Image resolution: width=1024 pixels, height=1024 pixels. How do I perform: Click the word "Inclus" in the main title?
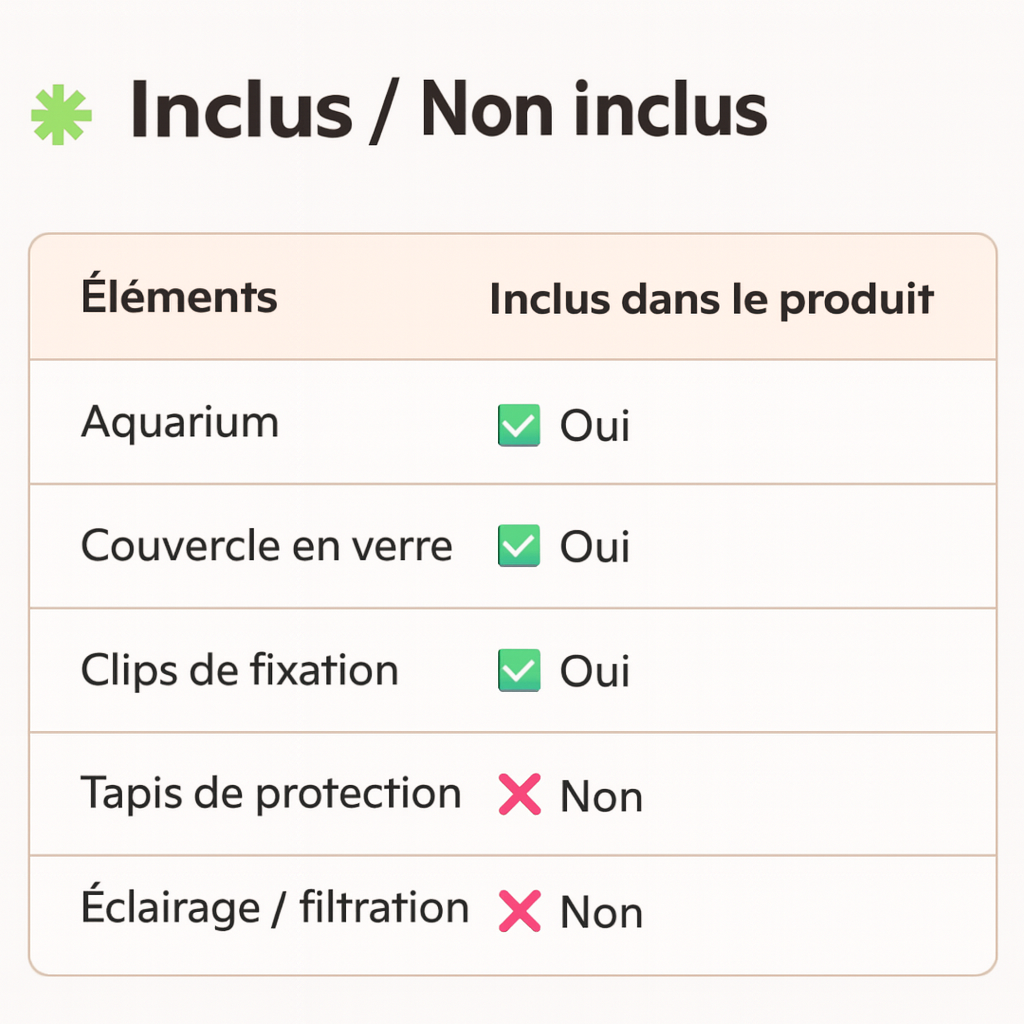click(x=241, y=110)
